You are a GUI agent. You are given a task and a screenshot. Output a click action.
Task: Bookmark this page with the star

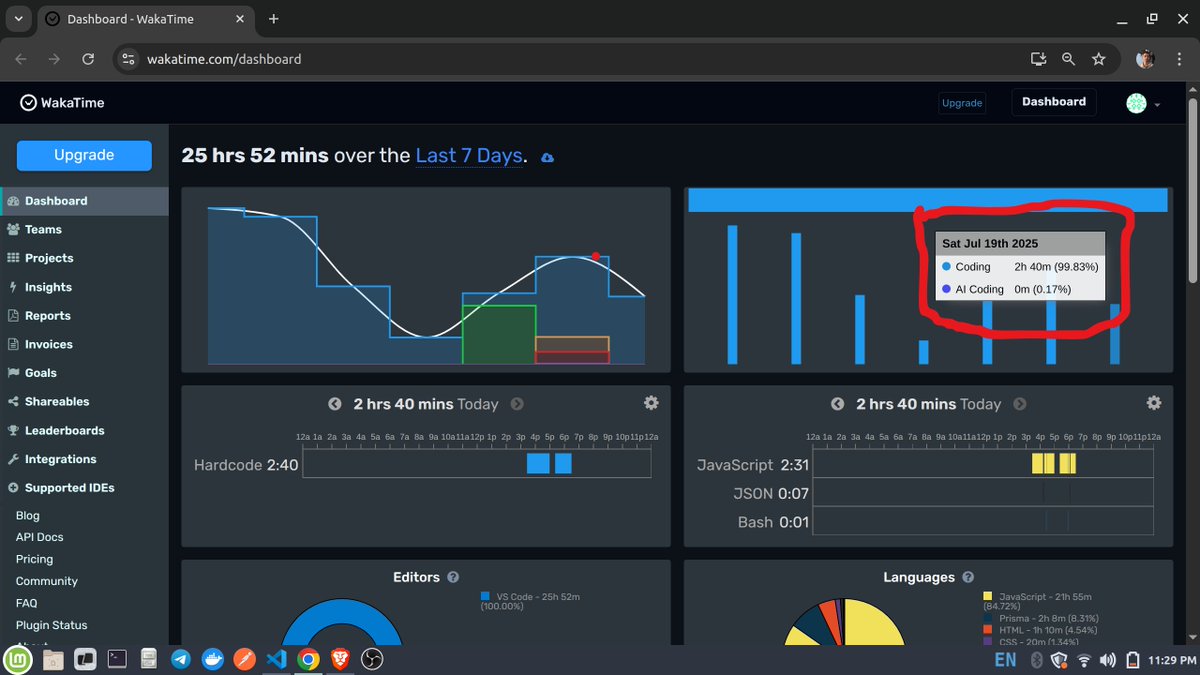pos(1099,59)
